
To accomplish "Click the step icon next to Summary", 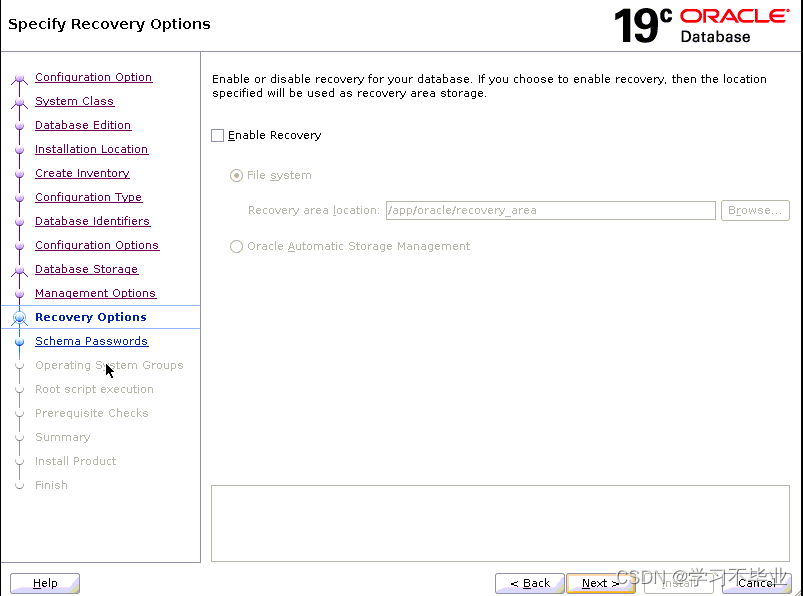I will 21,437.
